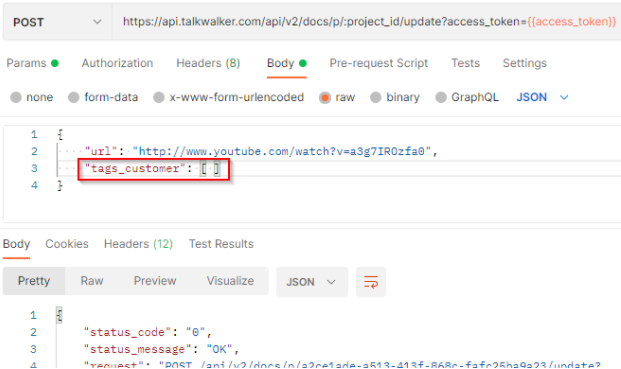Toggle the response line wrap icon
Image resolution: width=621 pixels, height=369 pixels.
pyautogui.click(x=371, y=282)
